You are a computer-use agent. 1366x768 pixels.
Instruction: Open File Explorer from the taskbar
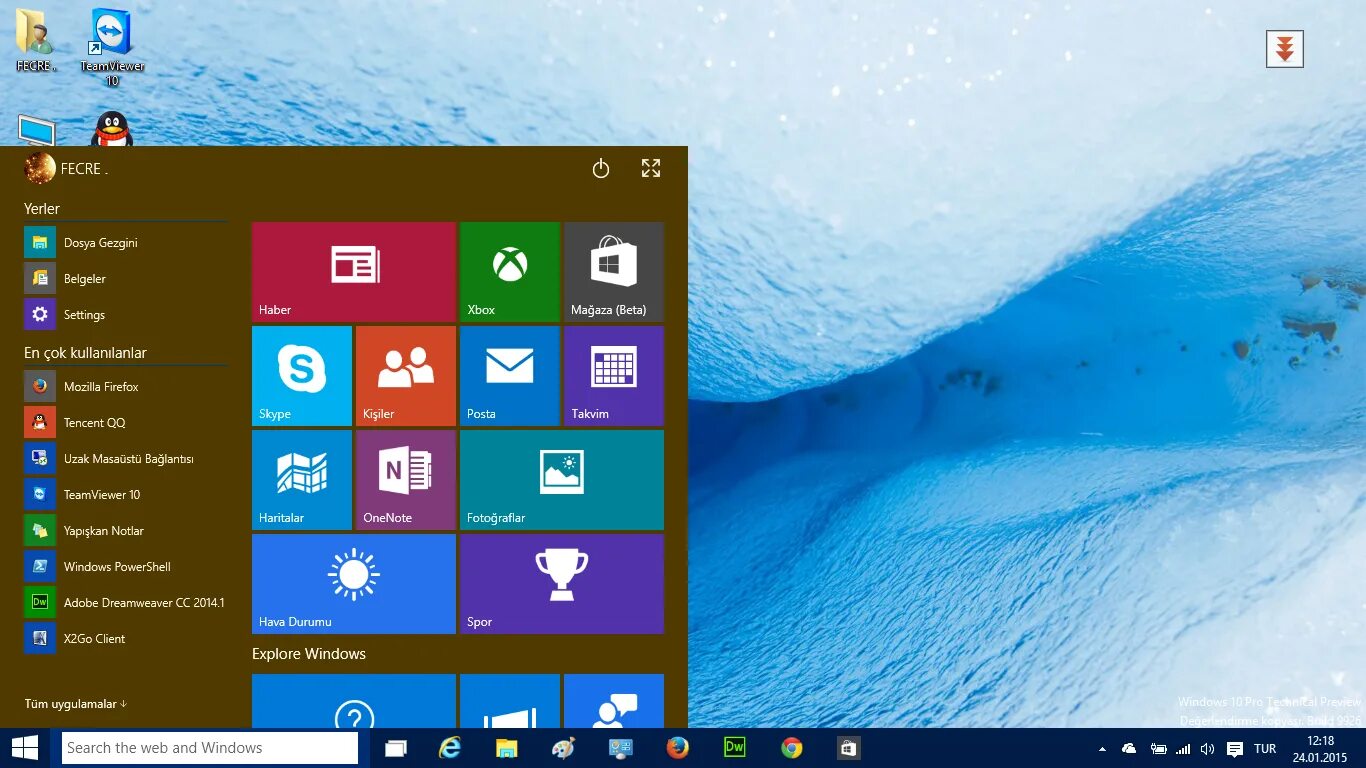507,748
